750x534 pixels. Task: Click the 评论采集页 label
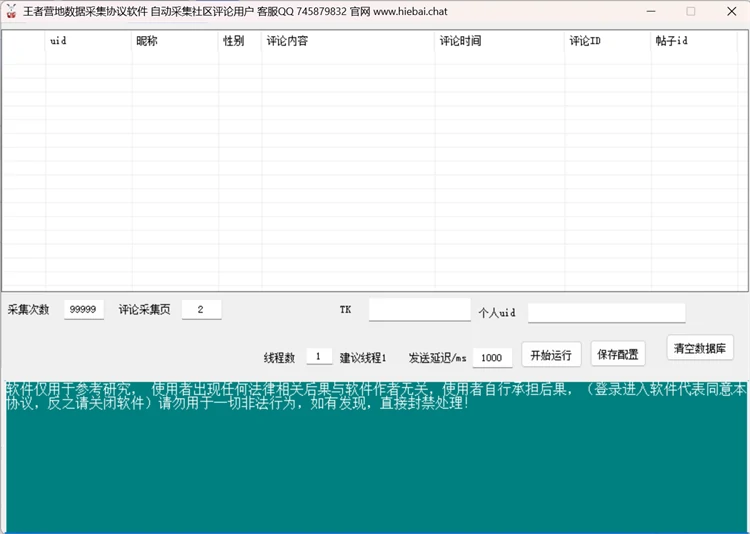tap(144, 310)
